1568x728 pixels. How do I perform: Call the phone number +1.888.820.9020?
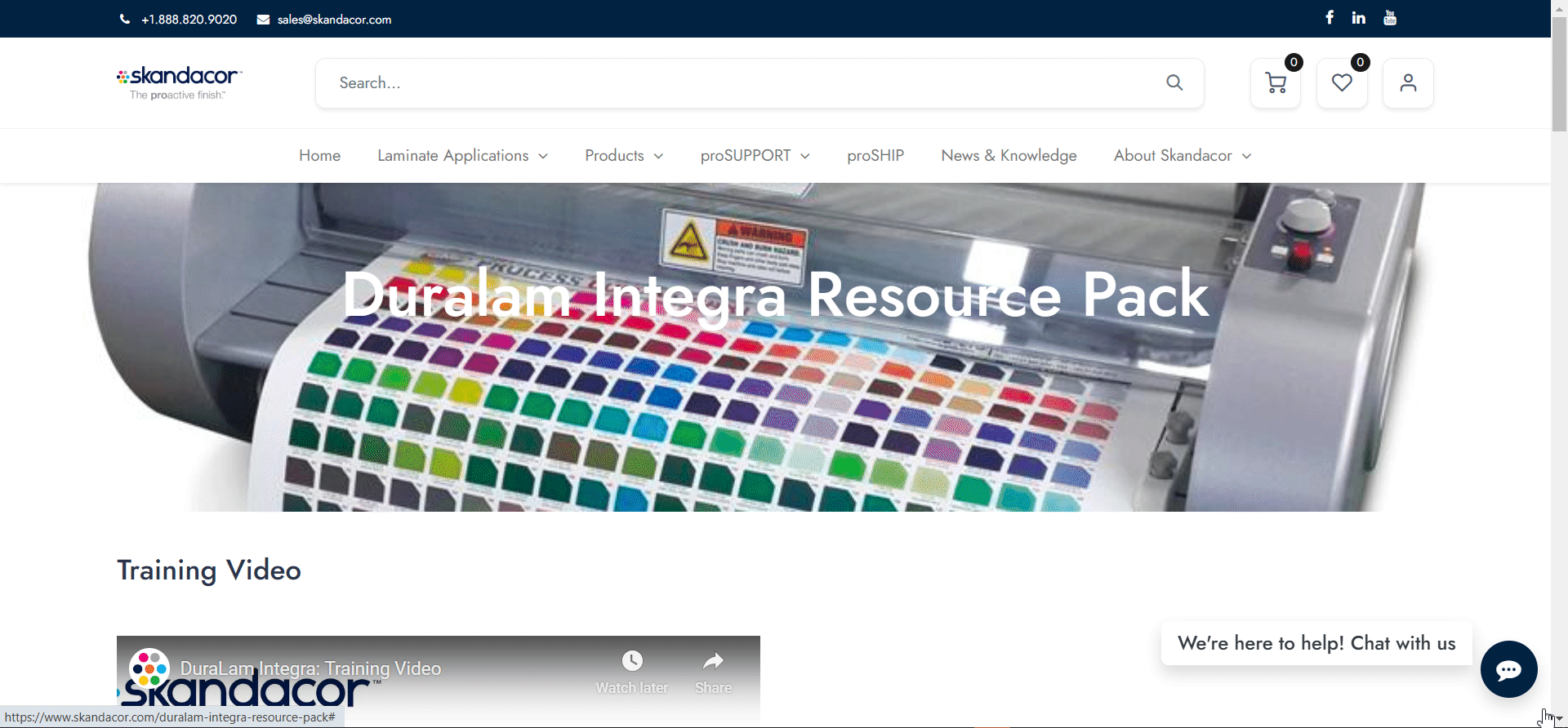click(189, 20)
